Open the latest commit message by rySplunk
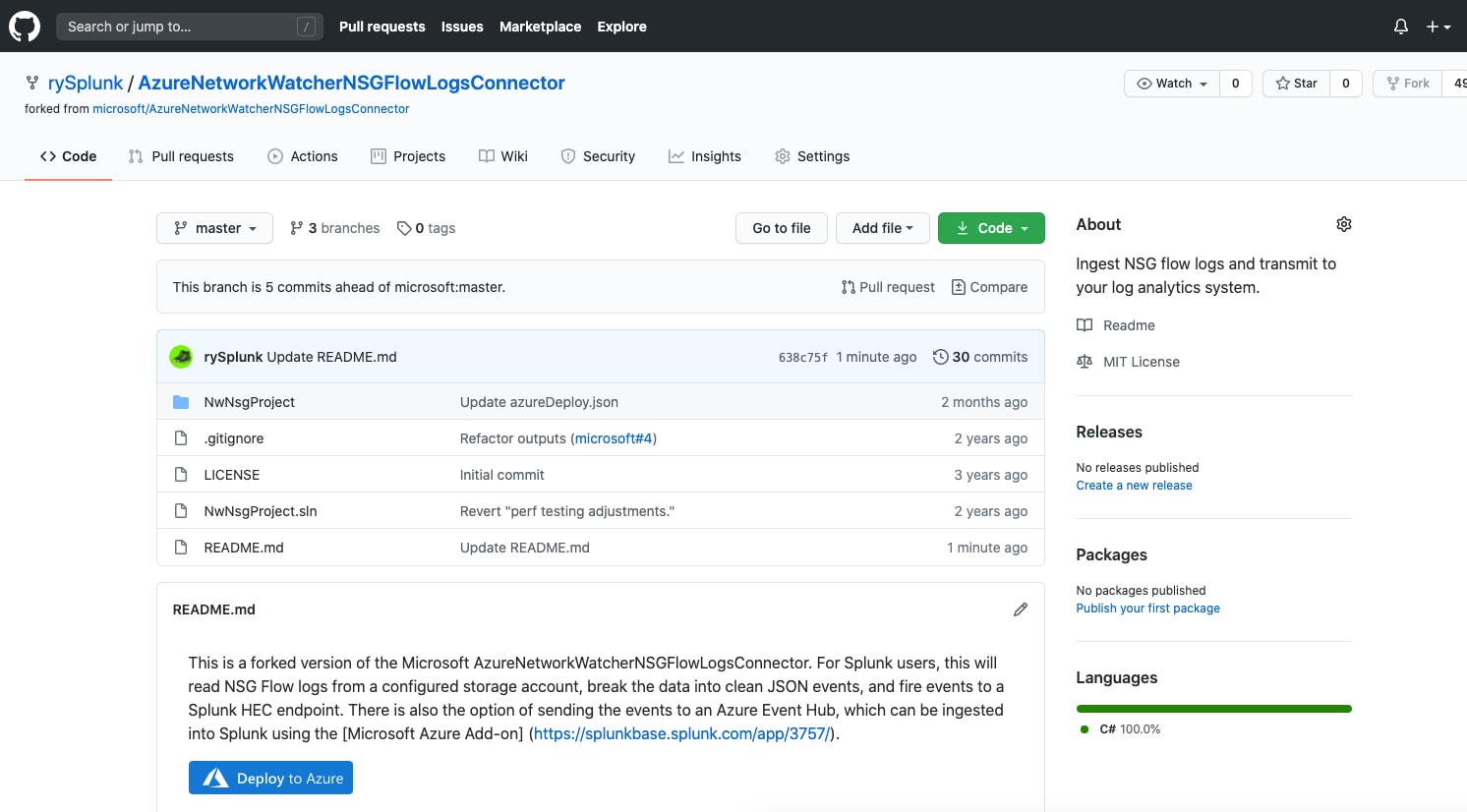Image resolution: width=1467 pixels, height=812 pixels. 332,357
